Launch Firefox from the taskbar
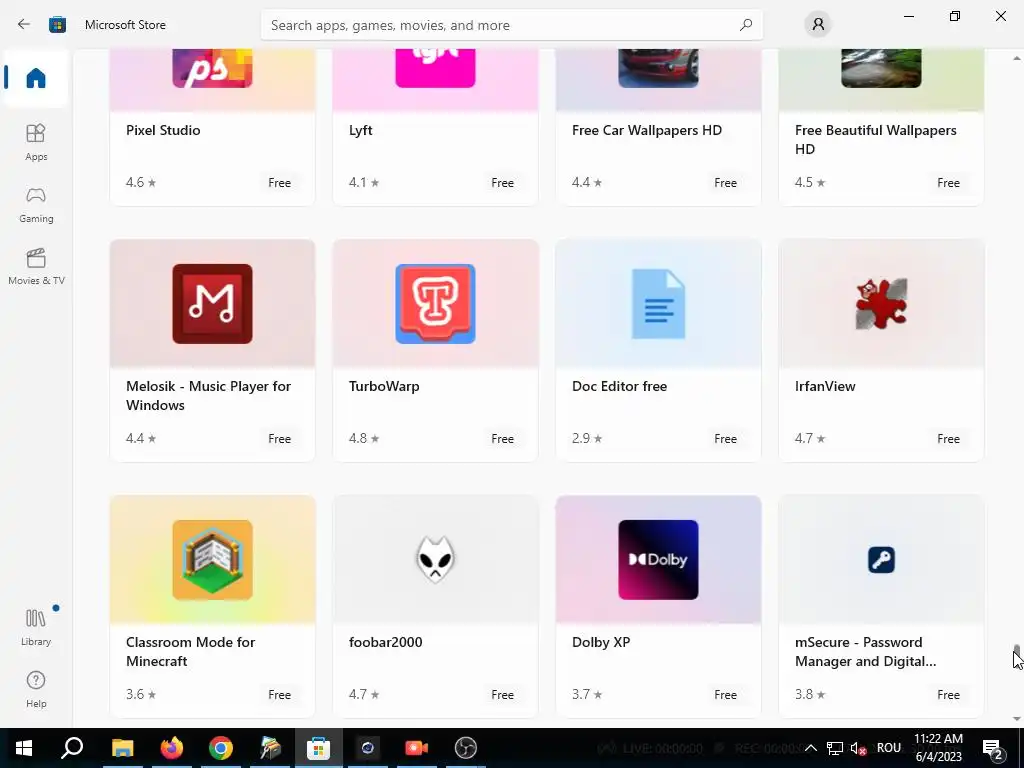This screenshot has height=768, width=1024. (171, 748)
